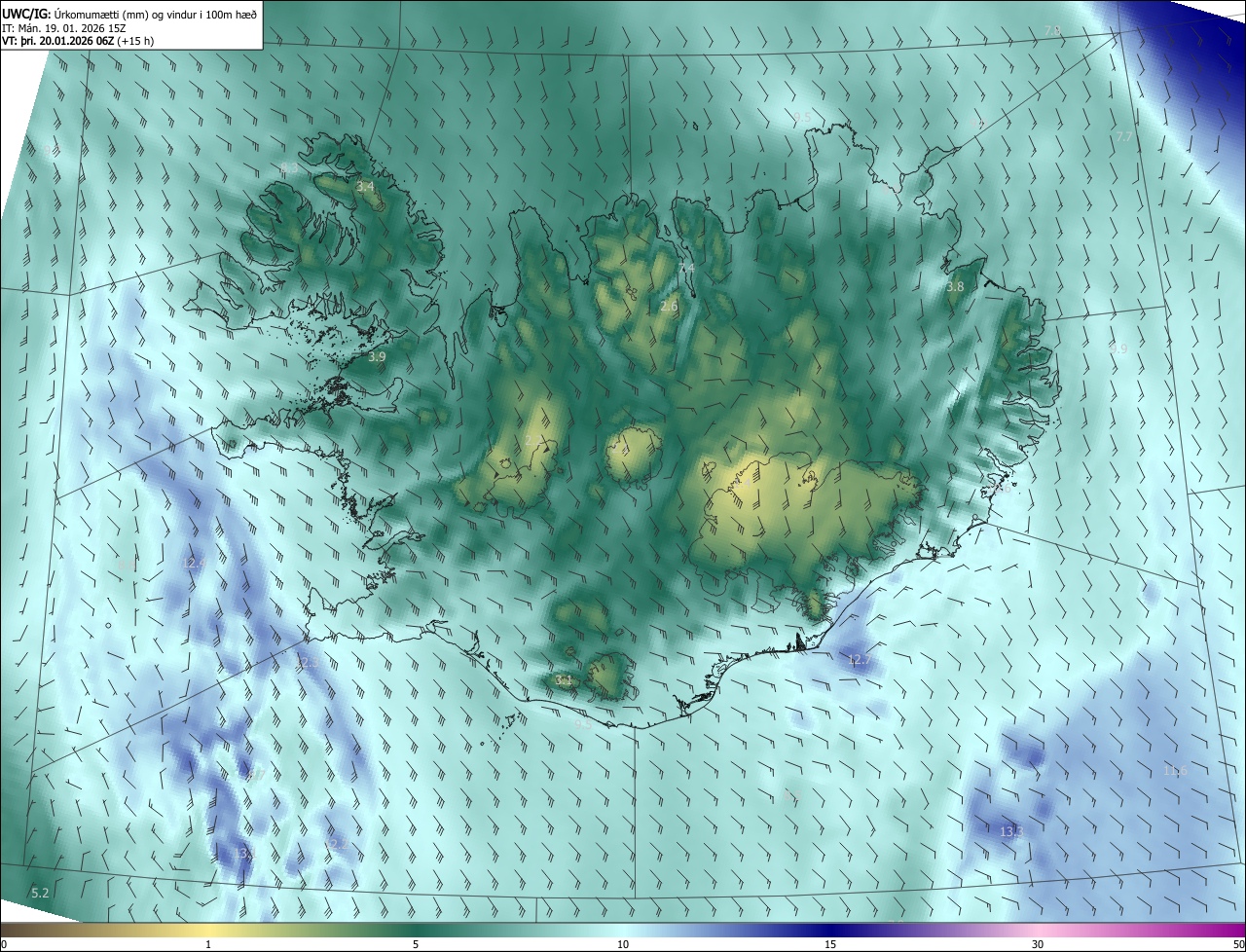Viewport: 1246px width, 952px height.
Task: Click the '0' tick on the color scale
Action: (4, 944)
